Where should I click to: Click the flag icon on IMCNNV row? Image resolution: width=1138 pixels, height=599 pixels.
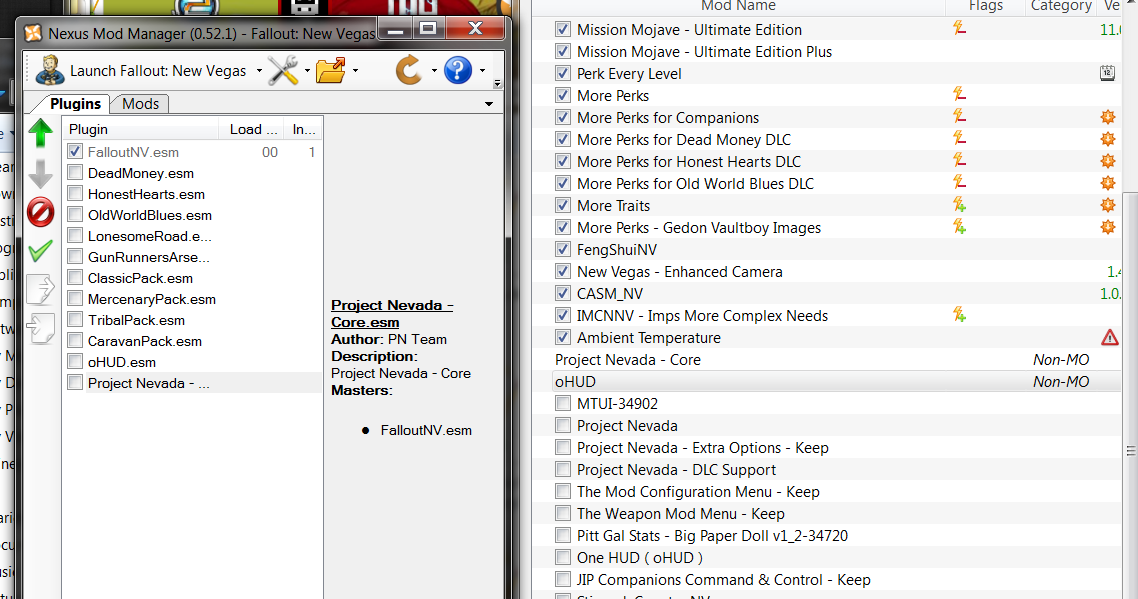[x=959, y=315]
